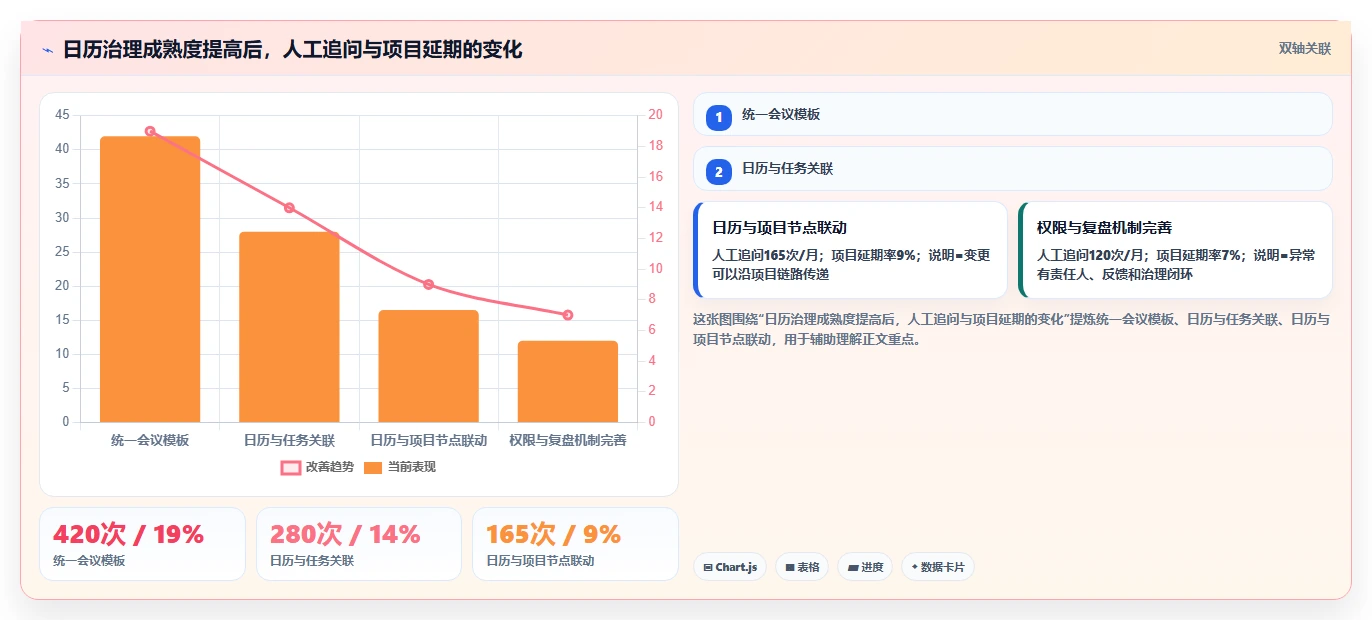Click the pink 改善趋势 legend swatch
Image resolution: width=1372 pixels, height=620 pixels.
click(291, 467)
